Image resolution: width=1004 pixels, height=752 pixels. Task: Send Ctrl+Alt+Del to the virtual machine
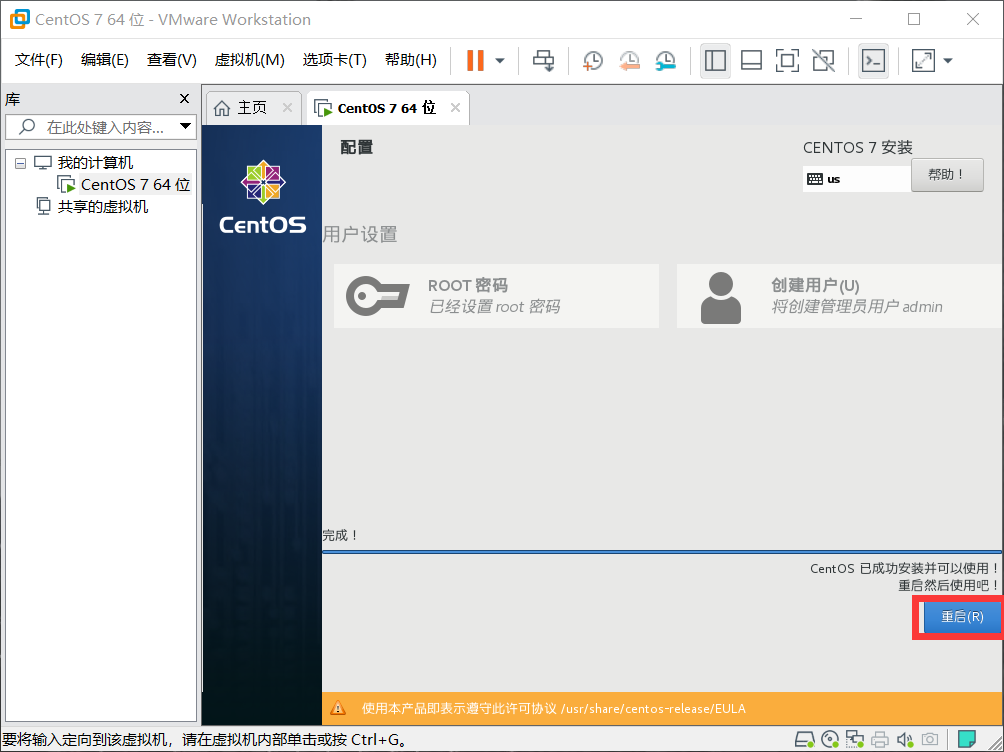pyautogui.click(x=544, y=61)
